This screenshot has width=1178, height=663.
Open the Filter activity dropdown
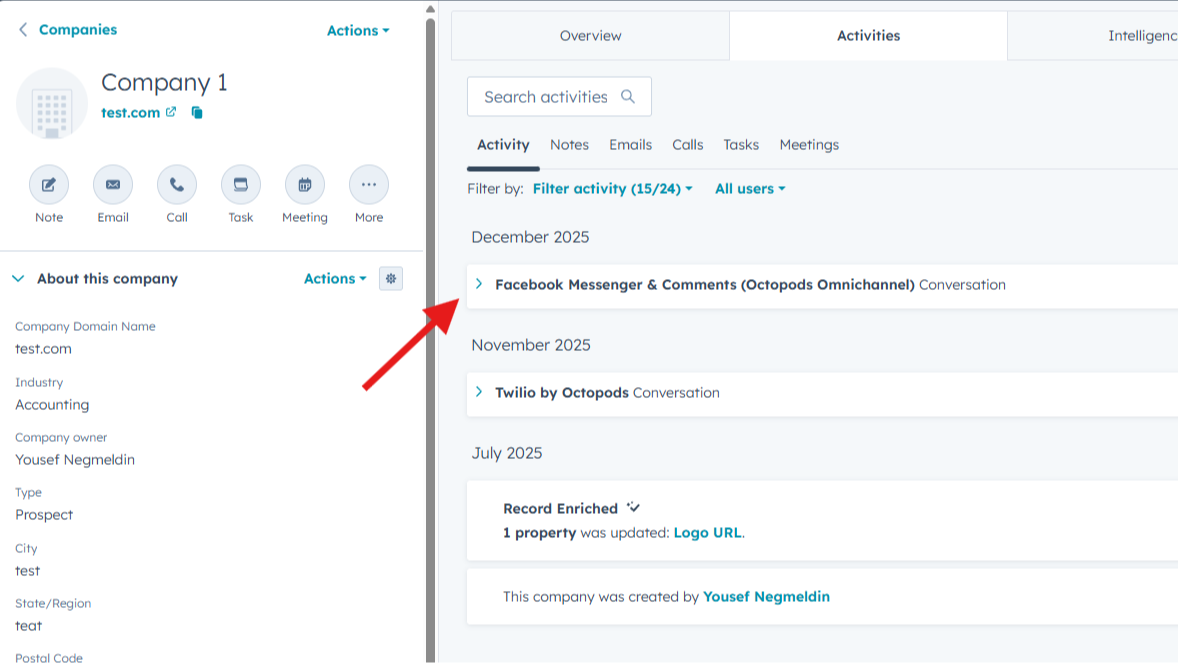click(611, 188)
